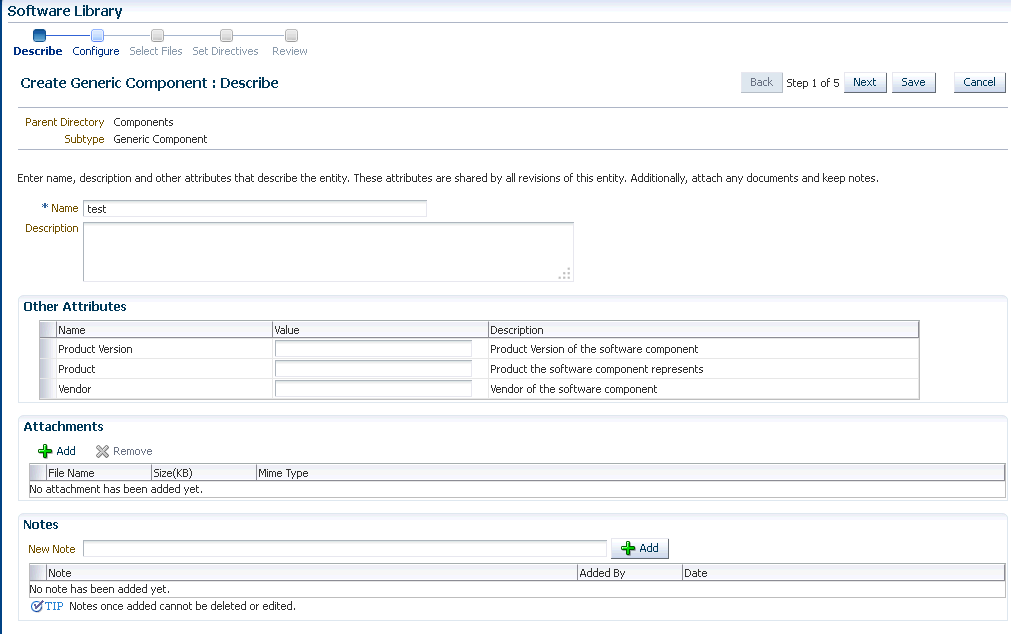Click the Name column header in Other Attributes
1011x634 pixels.
pyautogui.click(x=164, y=330)
